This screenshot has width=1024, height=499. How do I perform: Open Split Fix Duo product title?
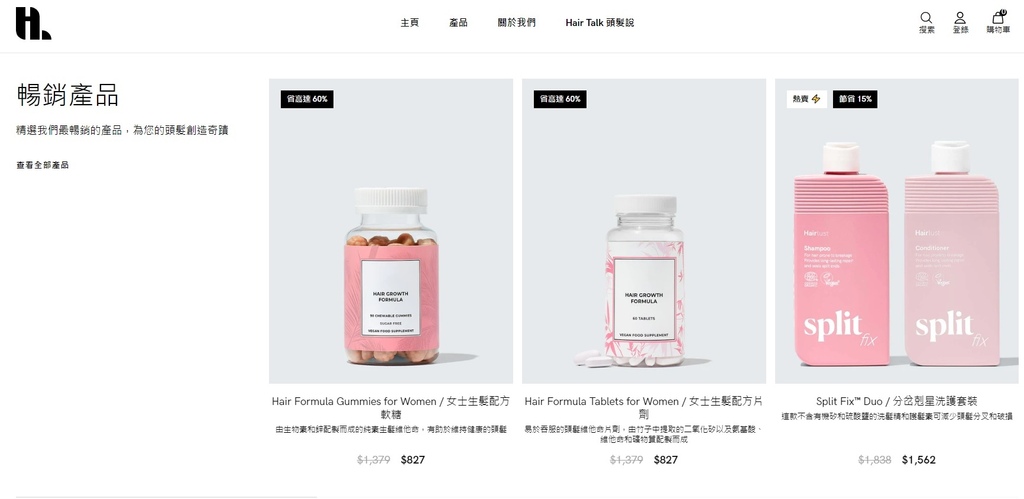[896, 401]
